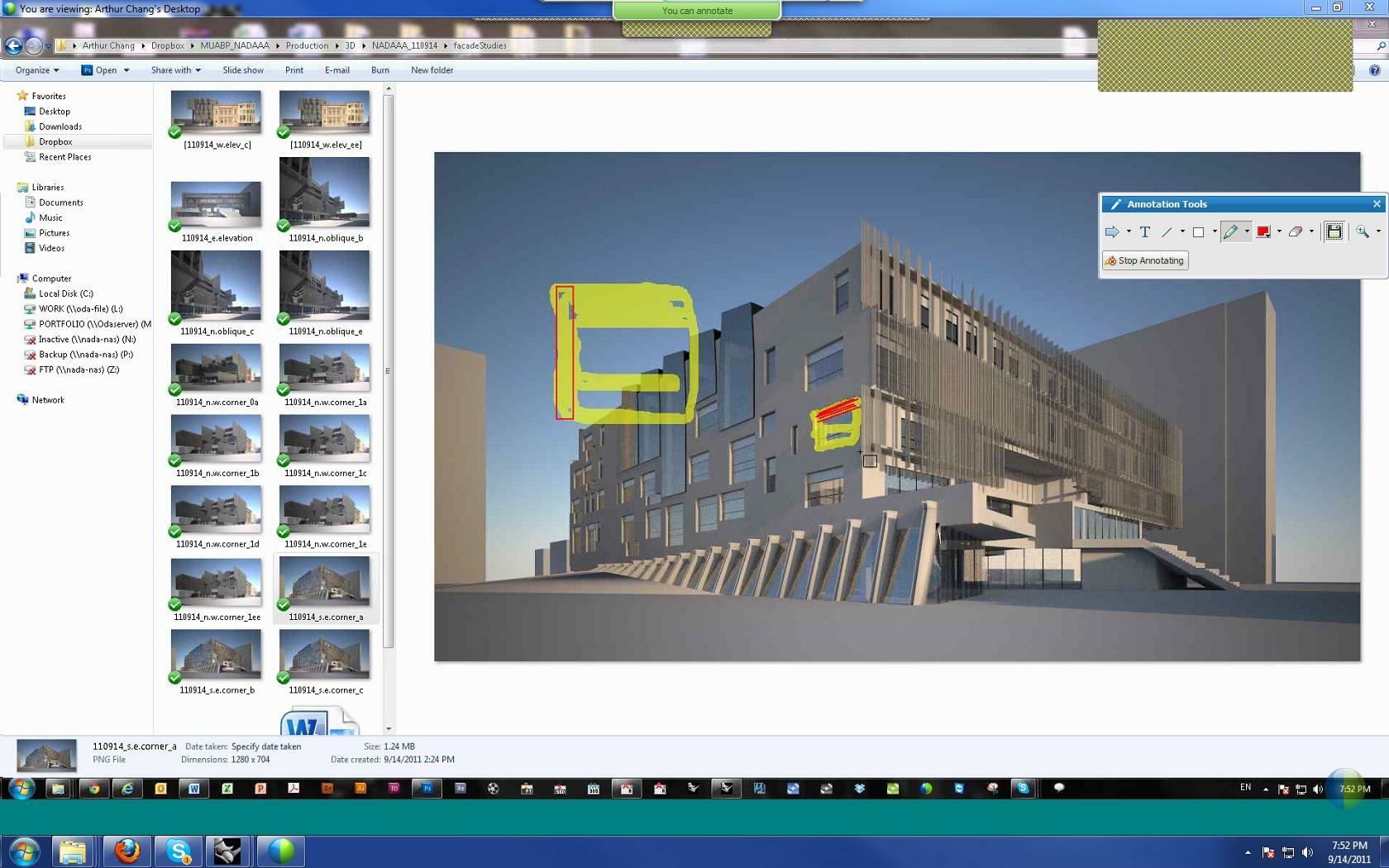Select the zoom magnifier tool

click(x=1363, y=232)
